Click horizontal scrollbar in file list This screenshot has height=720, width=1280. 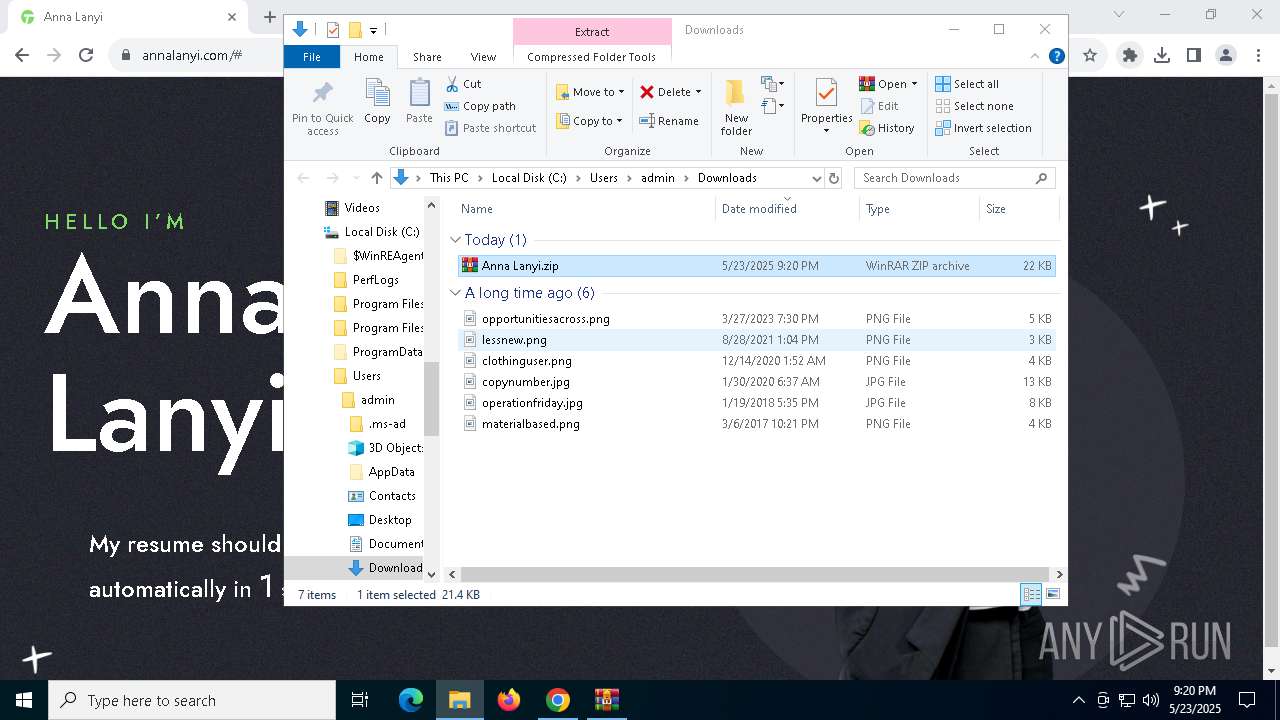point(756,574)
